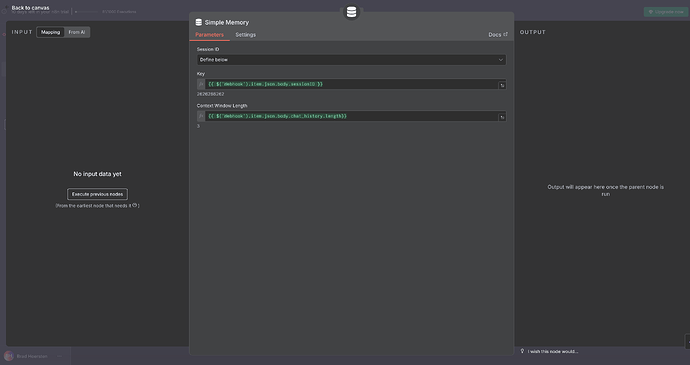Click Execute previous nodes button
This screenshot has height=365, width=690.
97,194
